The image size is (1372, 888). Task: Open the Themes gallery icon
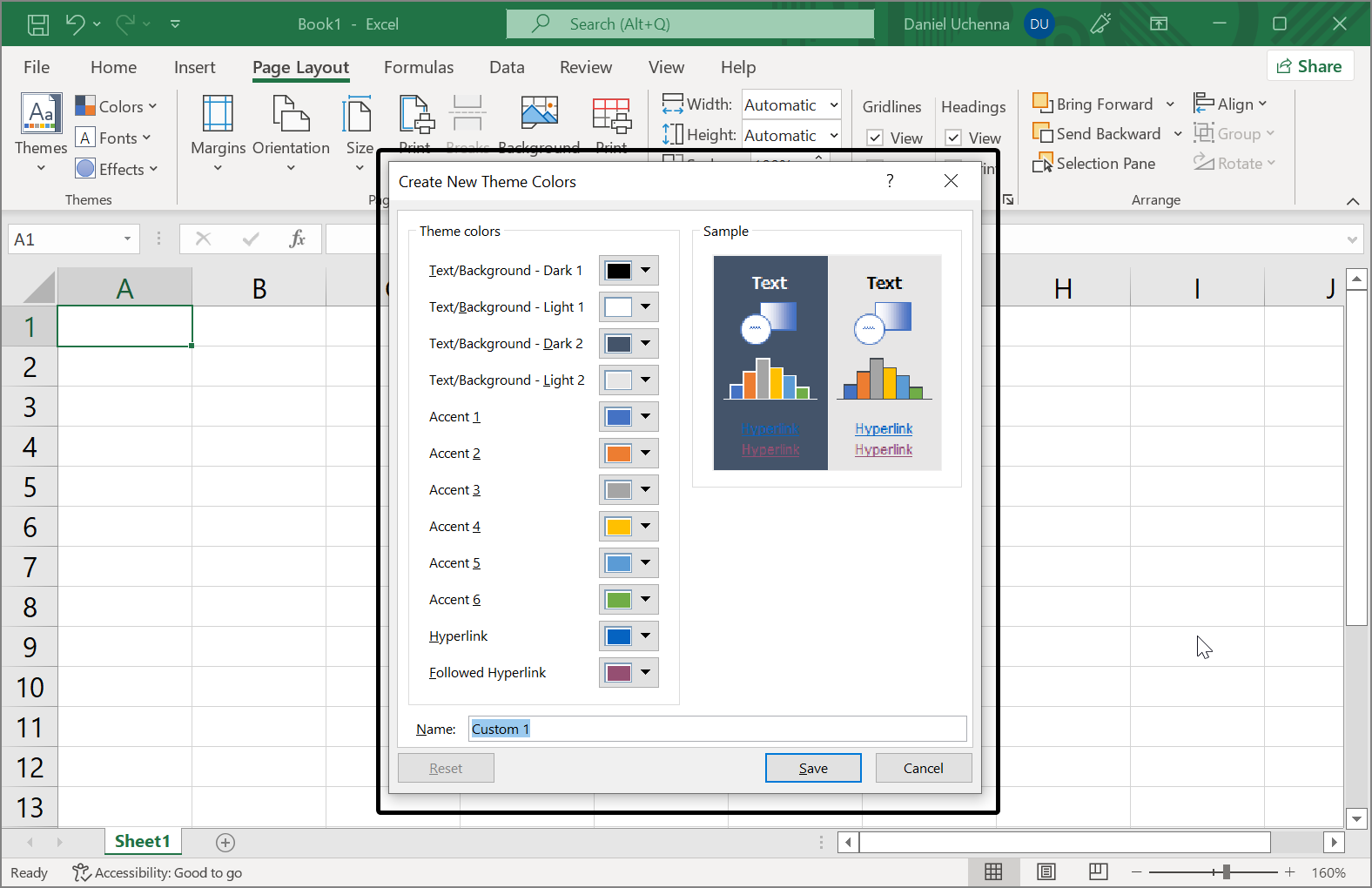(x=41, y=114)
